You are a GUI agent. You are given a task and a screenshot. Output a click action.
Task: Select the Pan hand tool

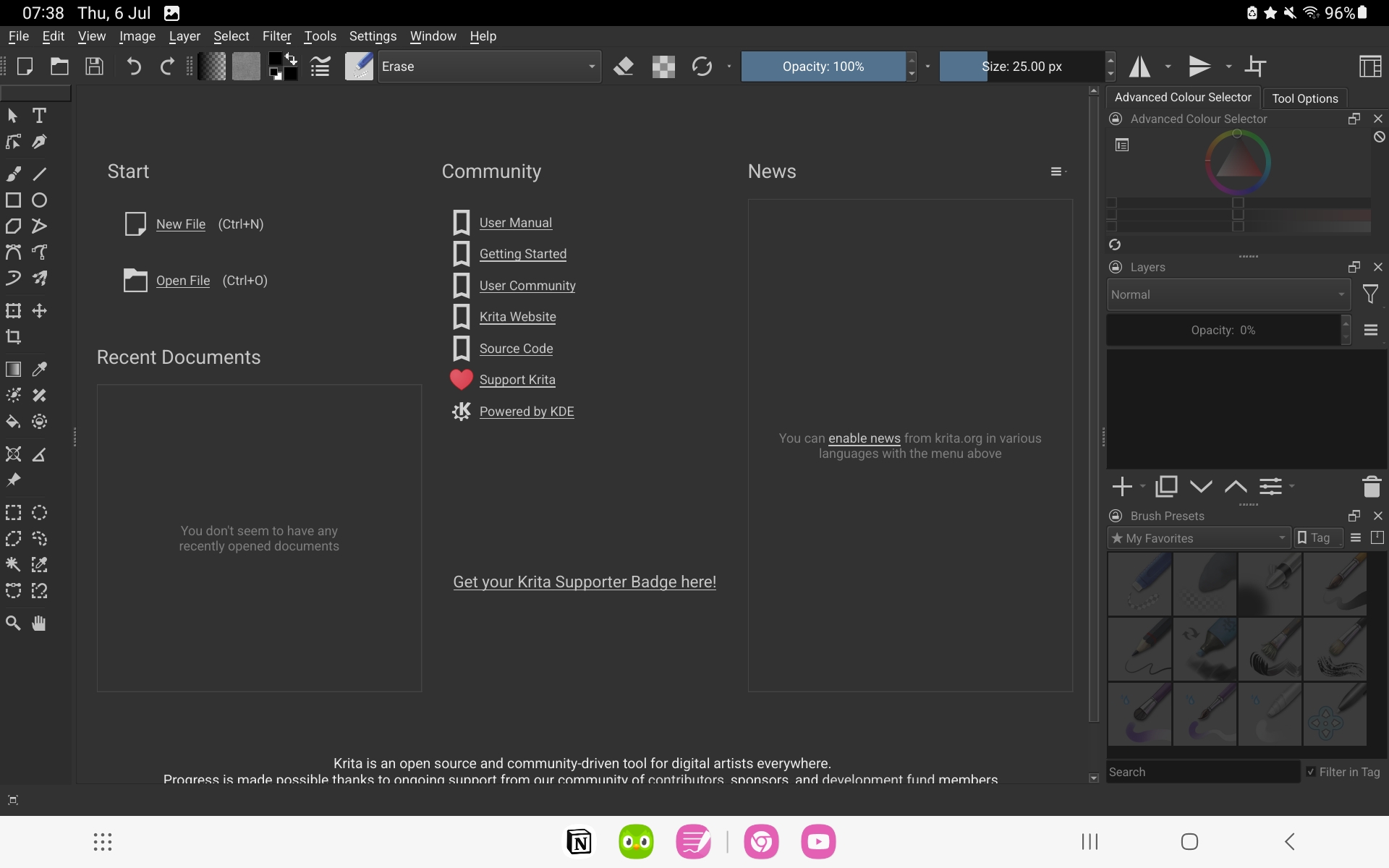(x=39, y=624)
